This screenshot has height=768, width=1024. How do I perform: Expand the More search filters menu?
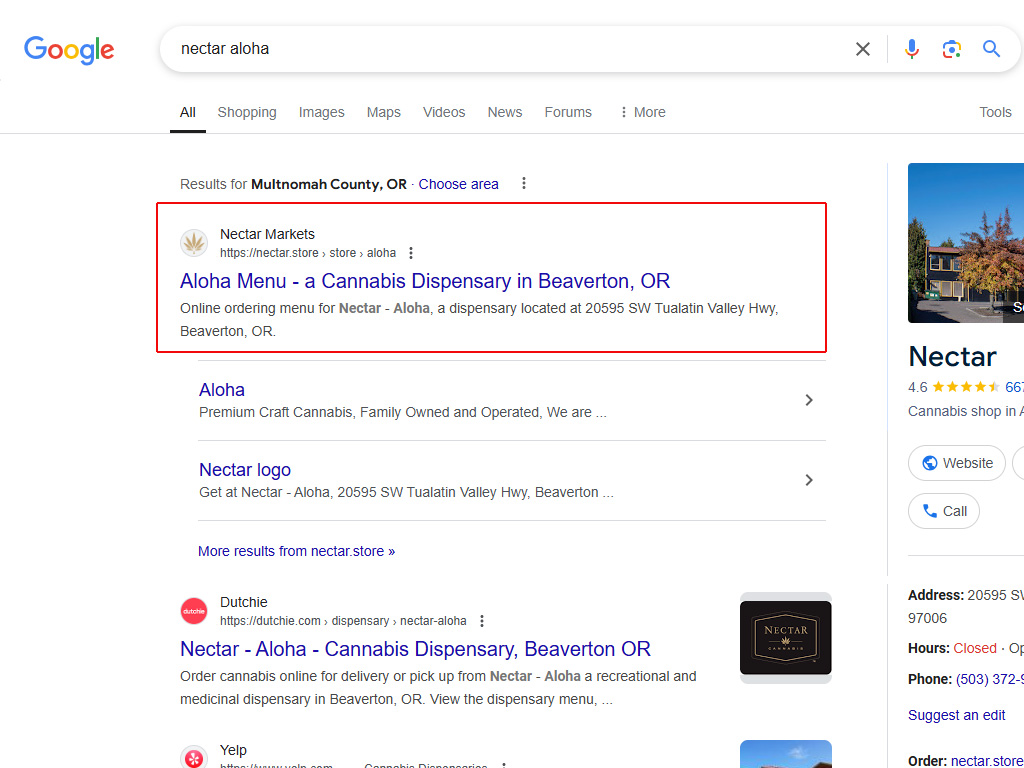pyautogui.click(x=642, y=112)
